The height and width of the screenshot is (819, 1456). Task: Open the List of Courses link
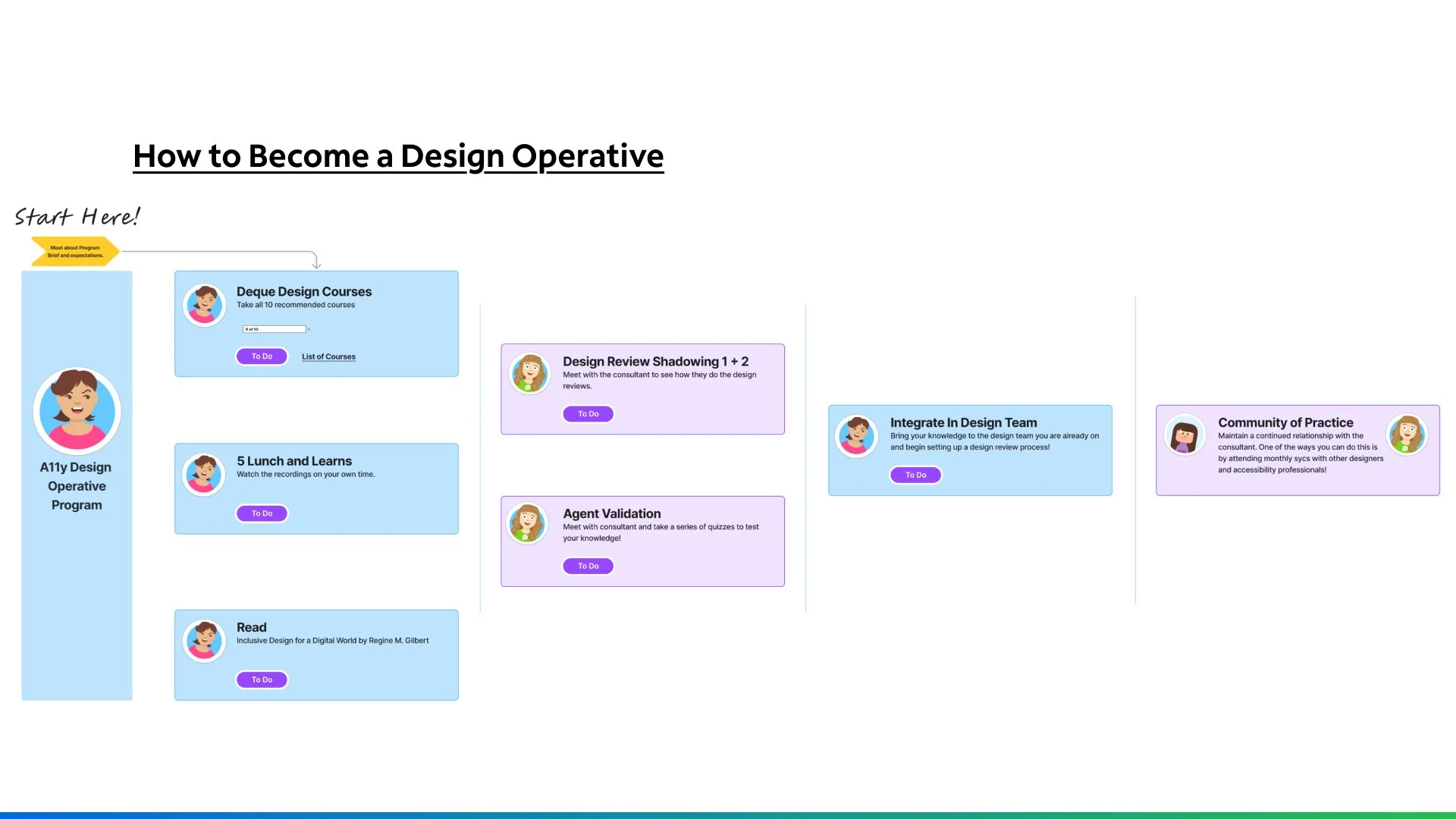point(328,356)
